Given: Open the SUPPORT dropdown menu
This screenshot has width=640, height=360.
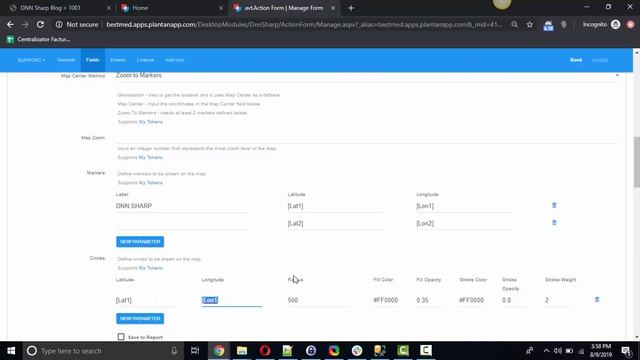Looking at the screenshot, I should 31,60.
